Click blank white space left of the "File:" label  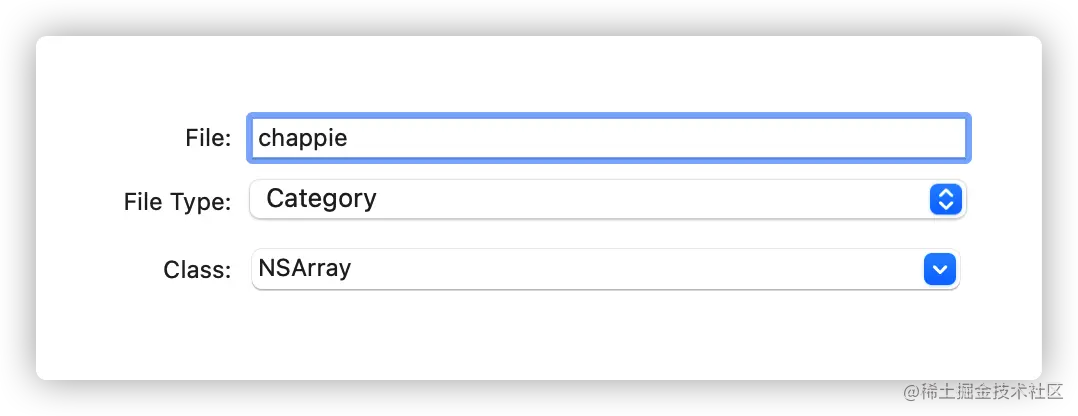pyautogui.click(x=100, y=138)
